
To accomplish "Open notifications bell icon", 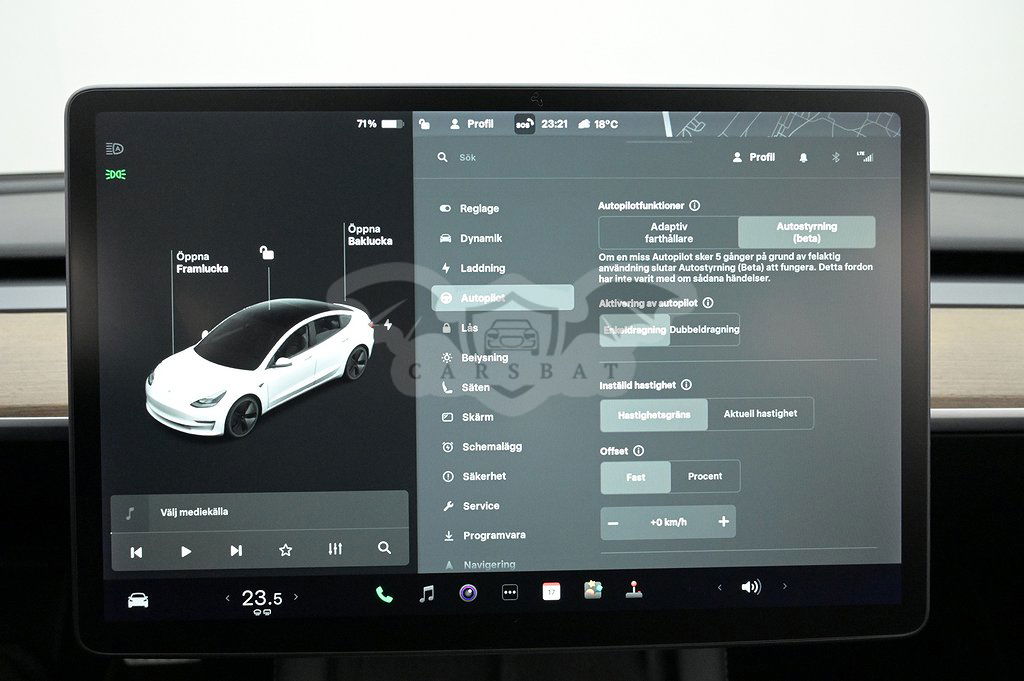I will 803,157.
